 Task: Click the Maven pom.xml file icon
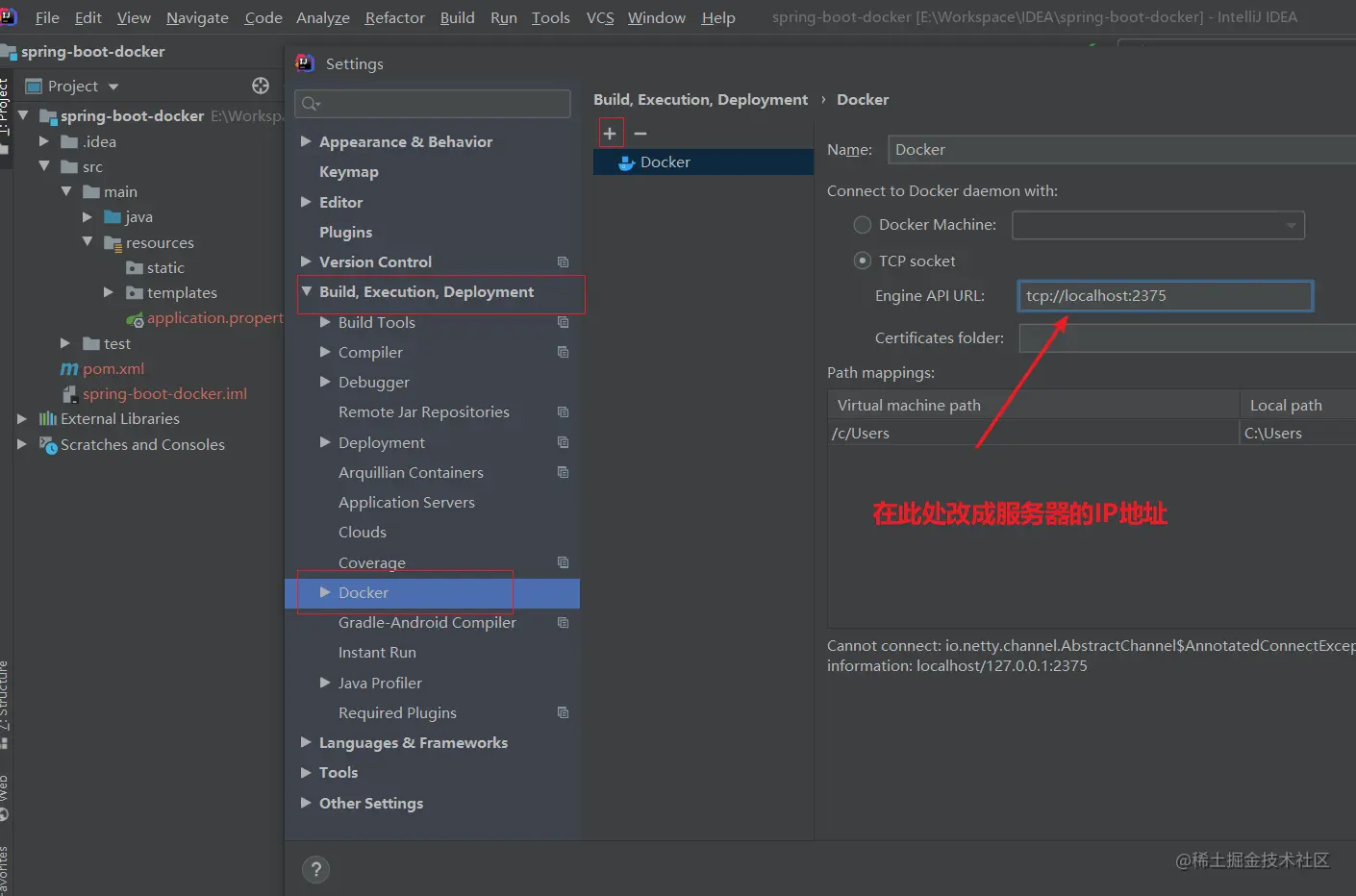click(x=69, y=369)
